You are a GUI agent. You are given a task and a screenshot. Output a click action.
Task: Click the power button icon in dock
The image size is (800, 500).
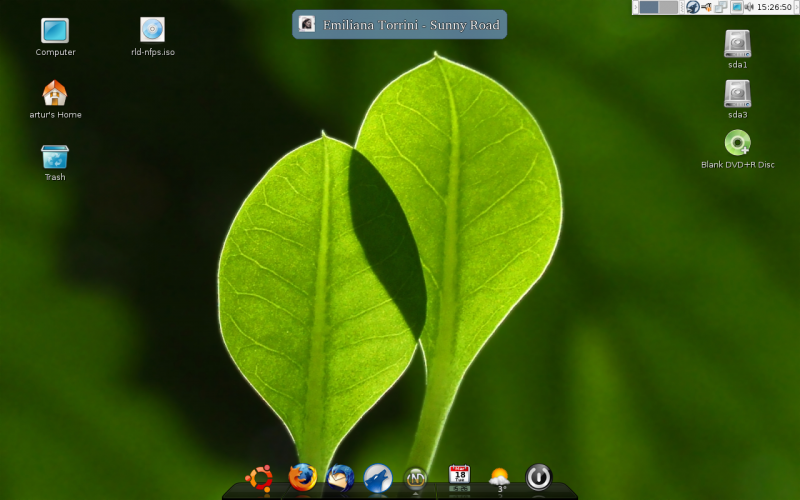(x=538, y=477)
